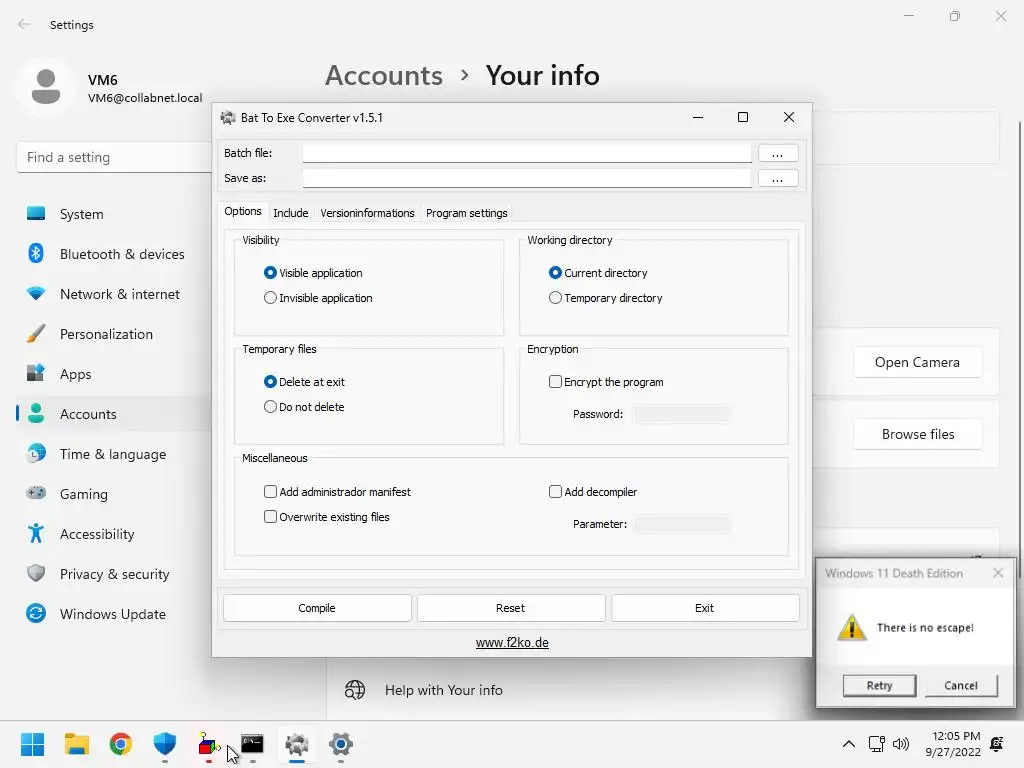The width and height of the screenshot is (1024, 768).
Task: Click the decompiler Parameter field
Action: click(682, 524)
